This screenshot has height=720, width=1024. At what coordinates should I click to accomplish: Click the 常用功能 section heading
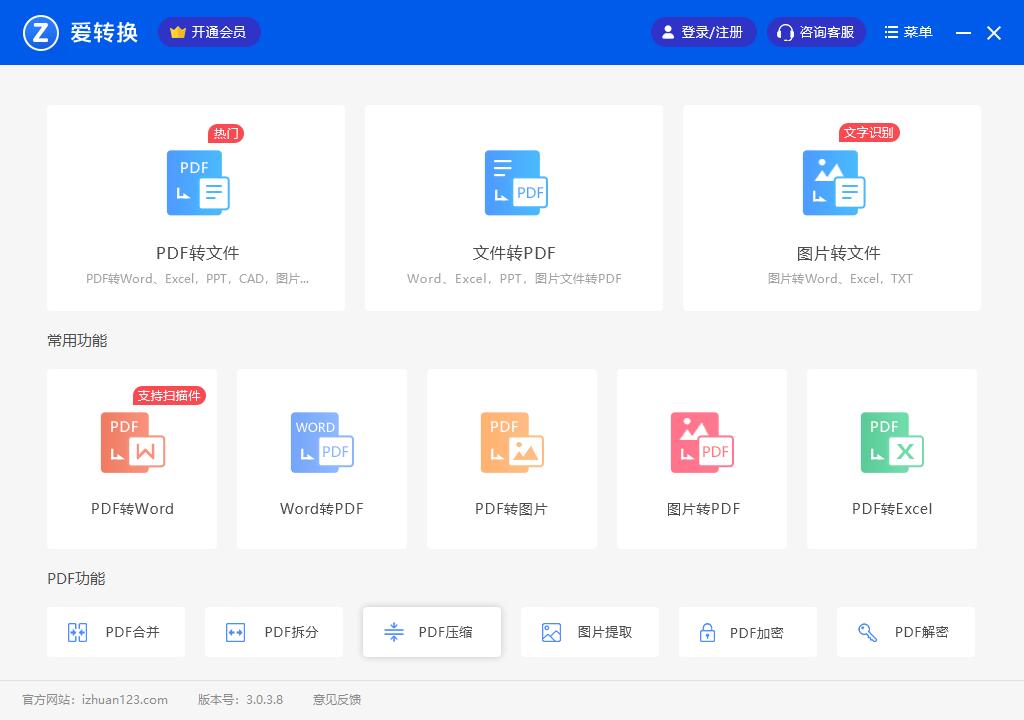pos(77,341)
